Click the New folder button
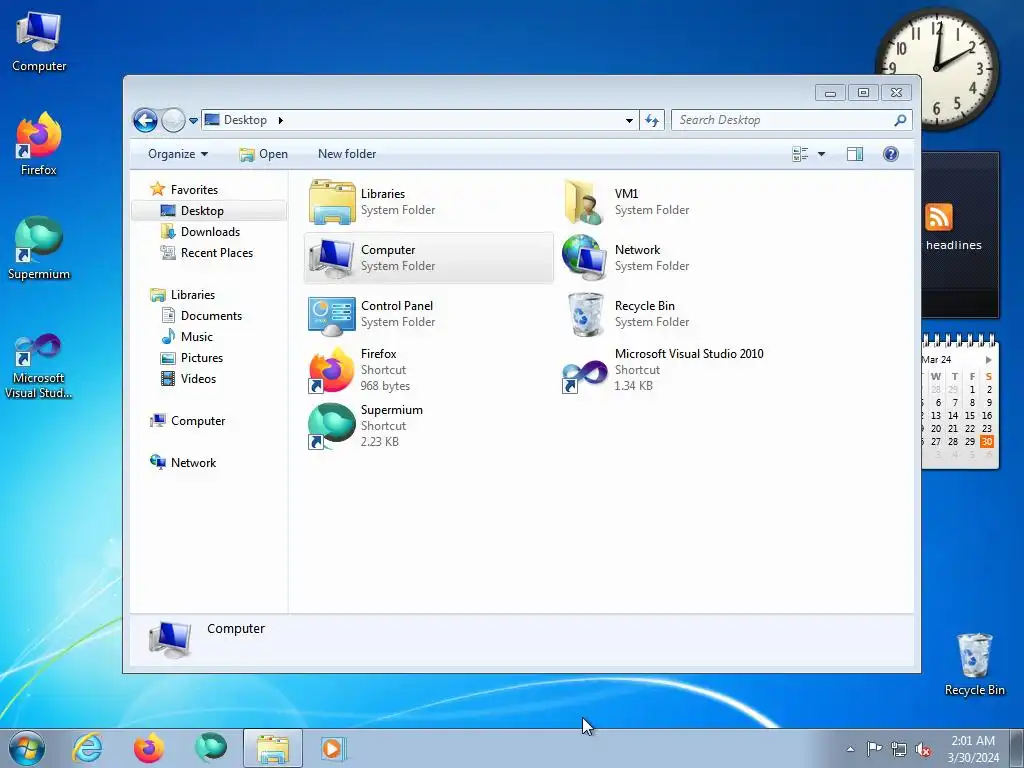The width and height of the screenshot is (1024, 768). point(347,154)
